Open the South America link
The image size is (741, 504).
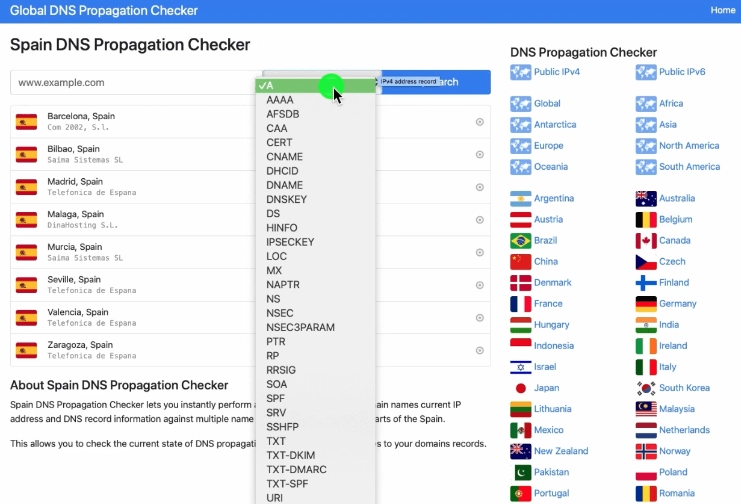[689, 167]
